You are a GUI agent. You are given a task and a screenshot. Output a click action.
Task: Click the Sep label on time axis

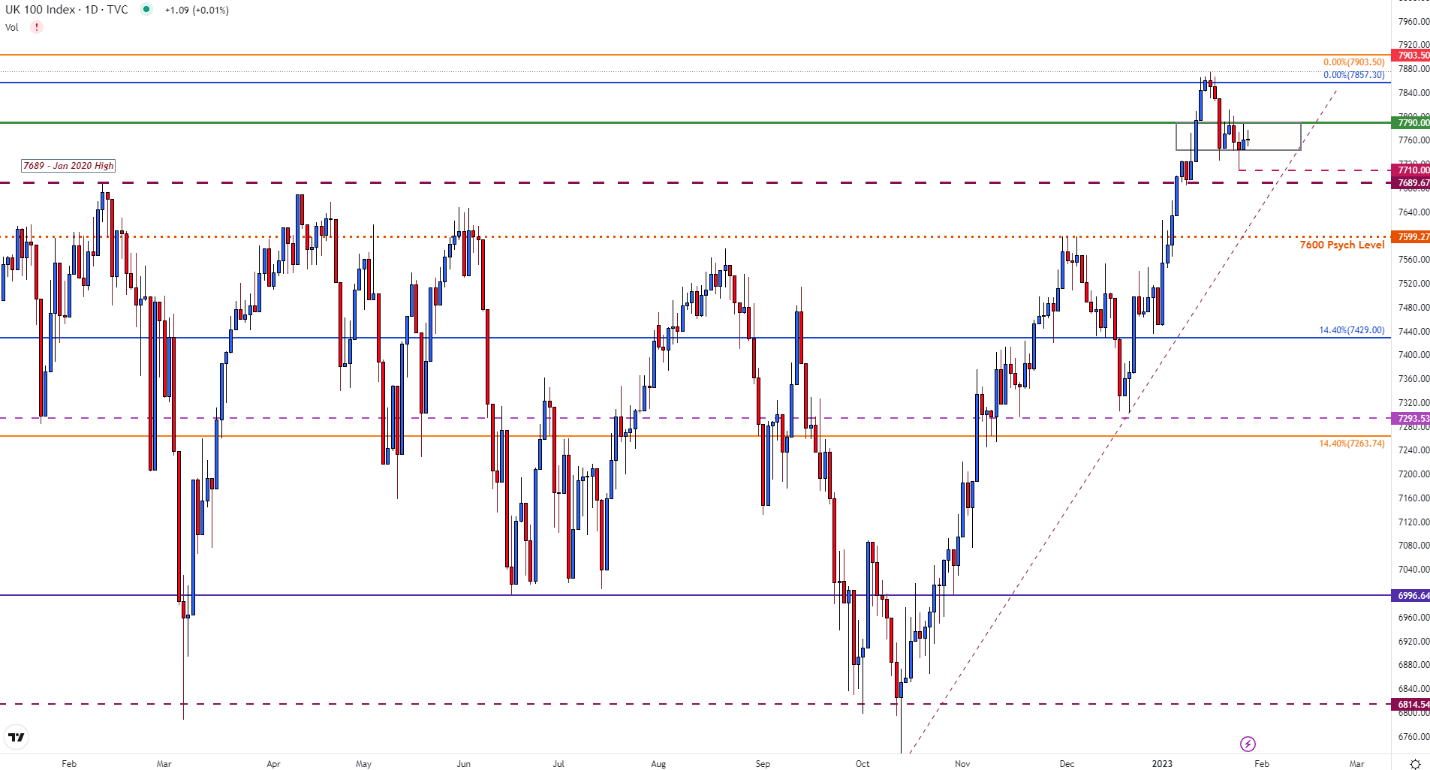click(x=763, y=763)
